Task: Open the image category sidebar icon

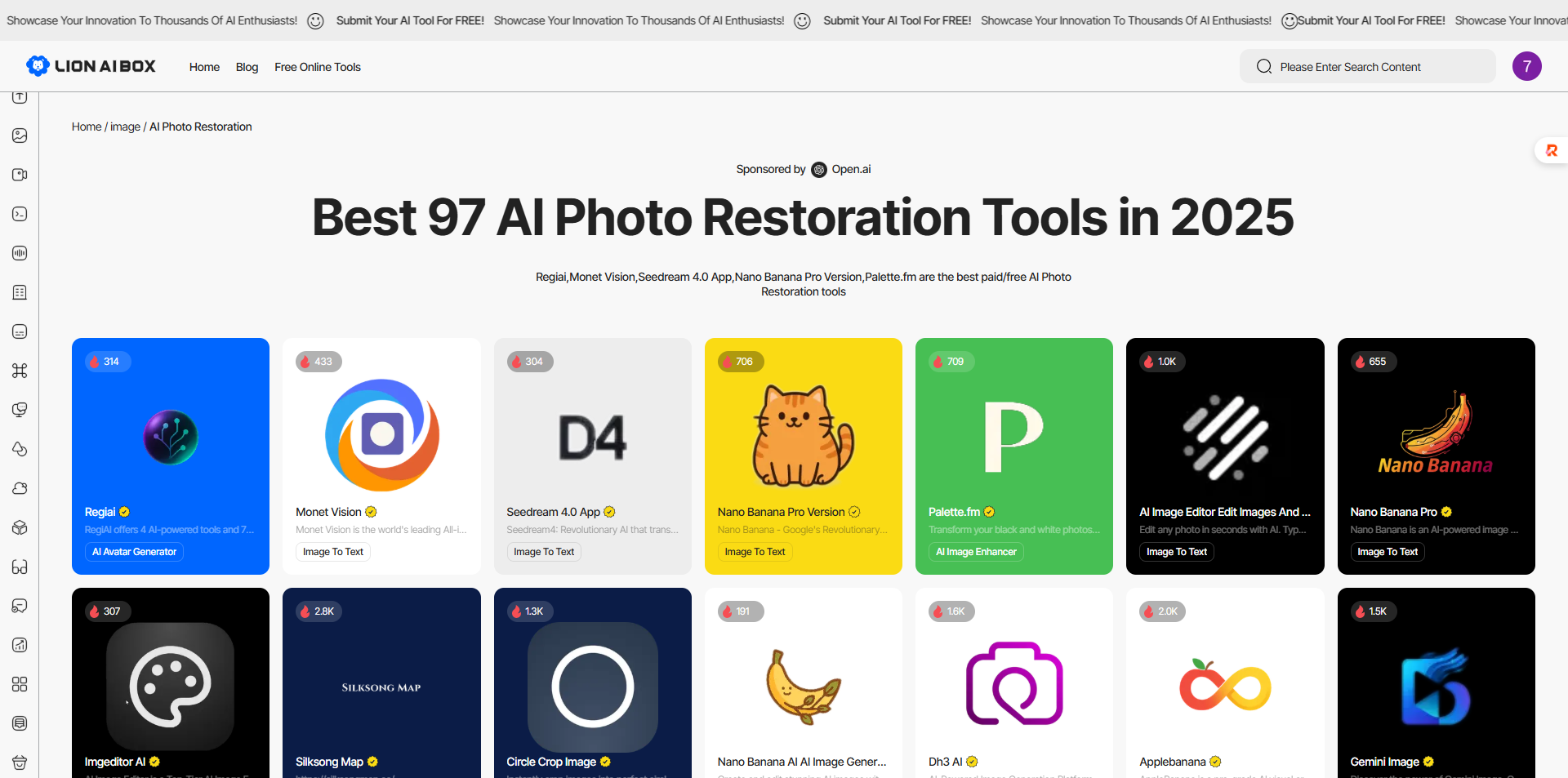Action: 20,136
